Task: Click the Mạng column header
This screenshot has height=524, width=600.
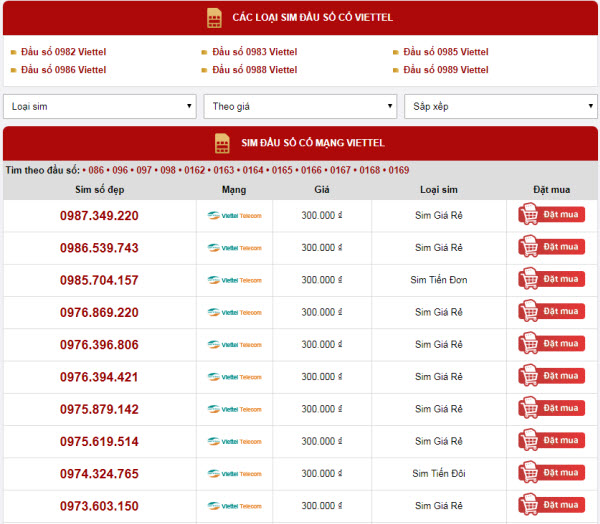Action: (x=234, y=189)
